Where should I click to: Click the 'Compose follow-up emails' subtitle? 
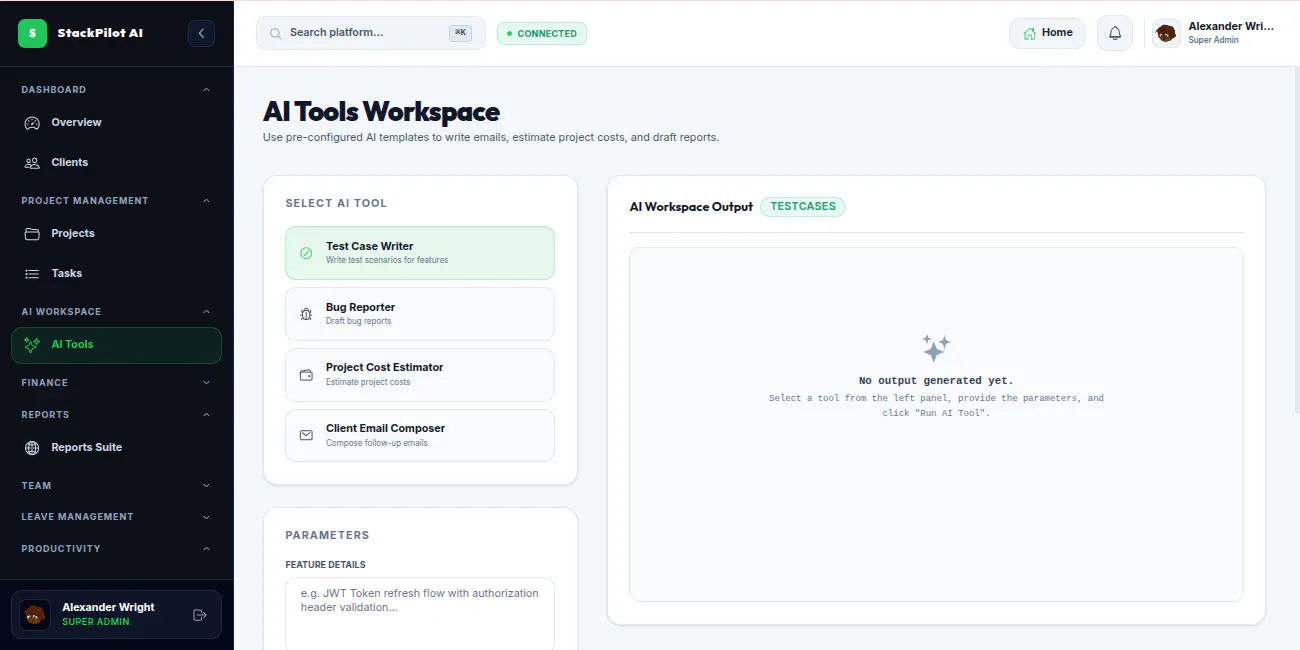(377, 443)
